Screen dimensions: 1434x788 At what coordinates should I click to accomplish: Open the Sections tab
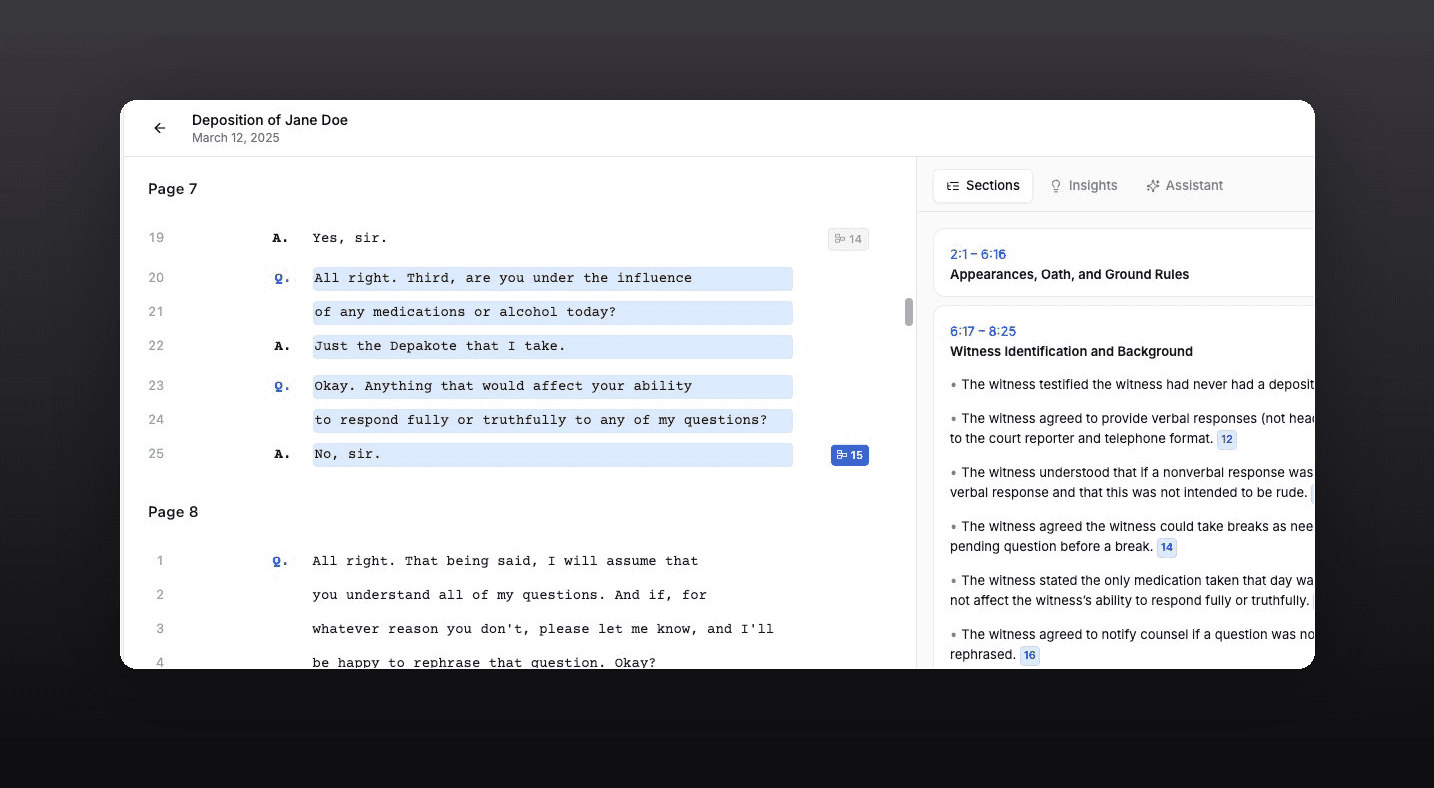pos(982,186)
